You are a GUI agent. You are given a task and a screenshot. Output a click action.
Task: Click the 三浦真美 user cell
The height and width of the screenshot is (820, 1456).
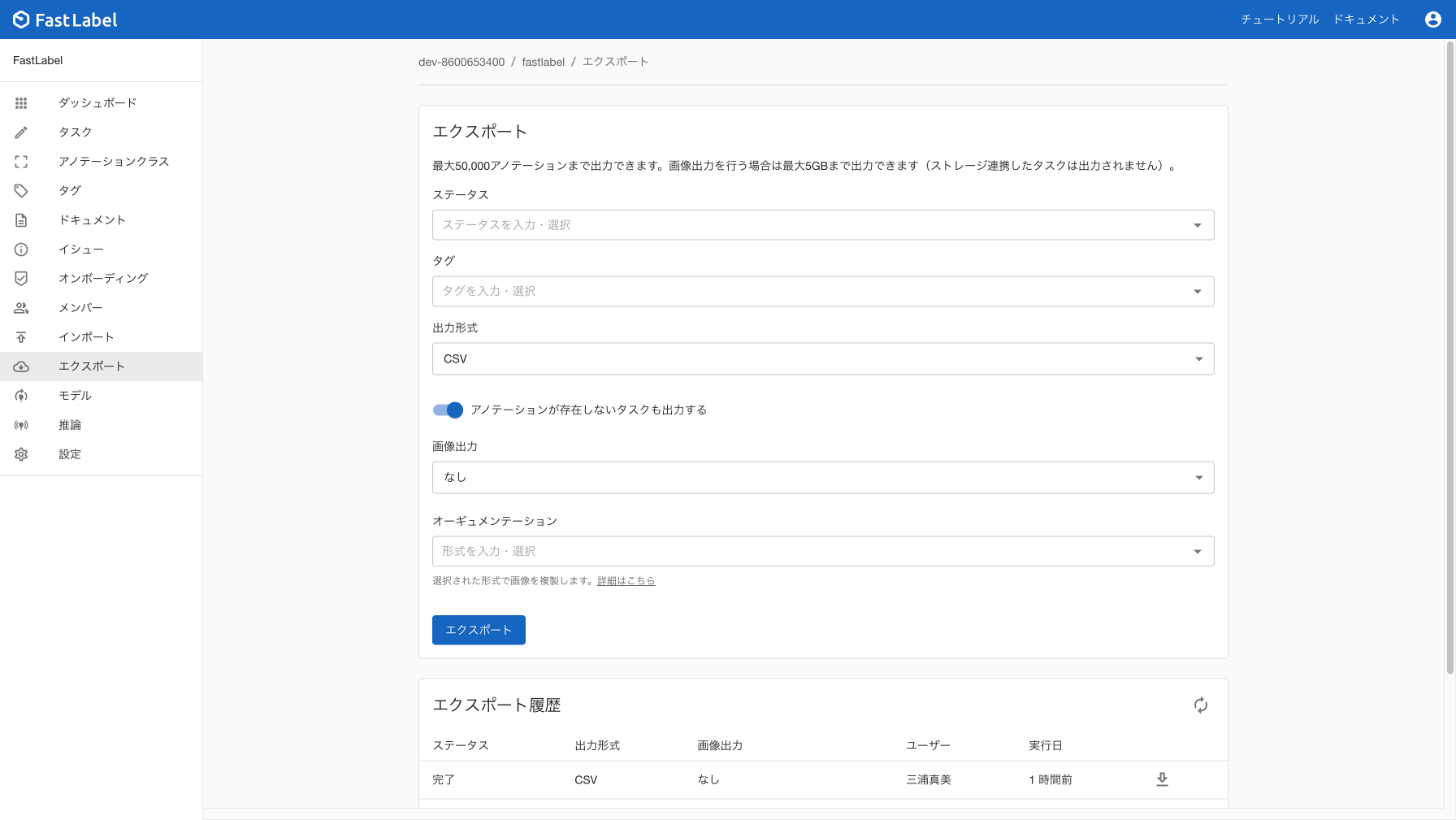click(x=929, y=779)
